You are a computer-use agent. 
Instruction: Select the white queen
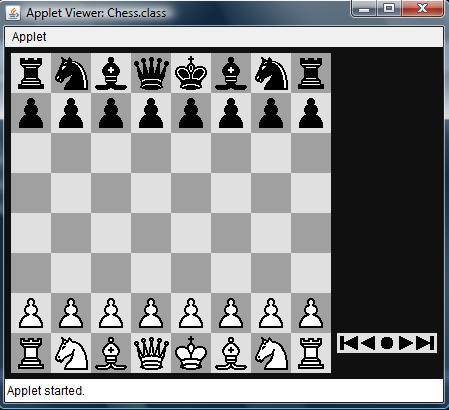click(x=151, y=353)
